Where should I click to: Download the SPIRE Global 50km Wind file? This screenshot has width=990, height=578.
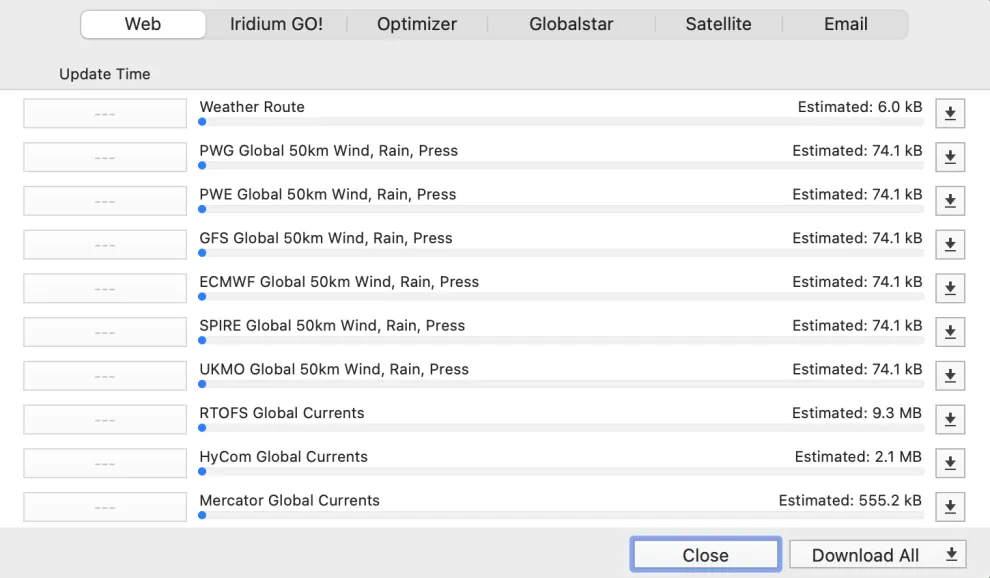pos(949,331)
